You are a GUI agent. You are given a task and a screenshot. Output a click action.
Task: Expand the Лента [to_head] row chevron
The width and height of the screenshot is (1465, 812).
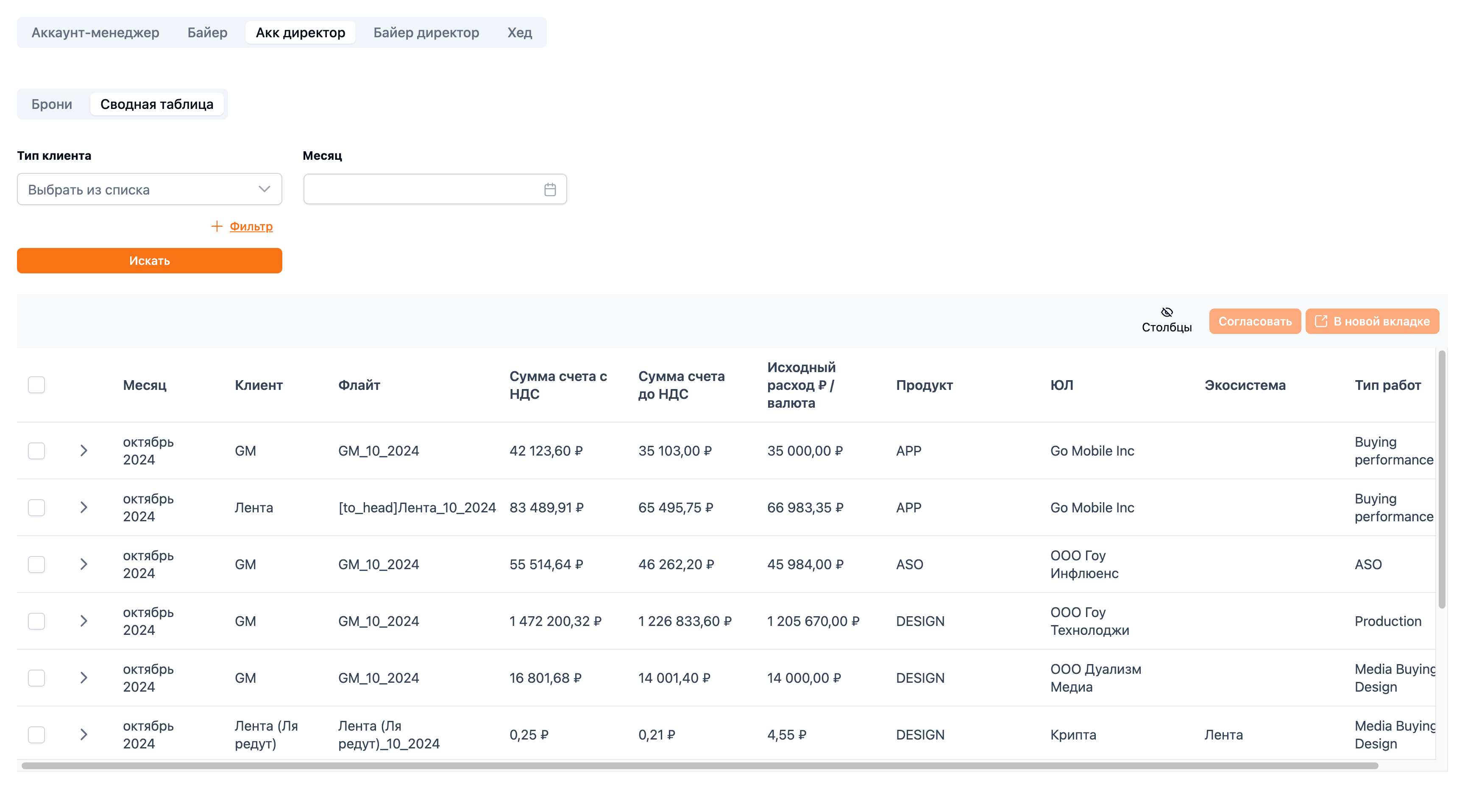(x=84, y=507)
